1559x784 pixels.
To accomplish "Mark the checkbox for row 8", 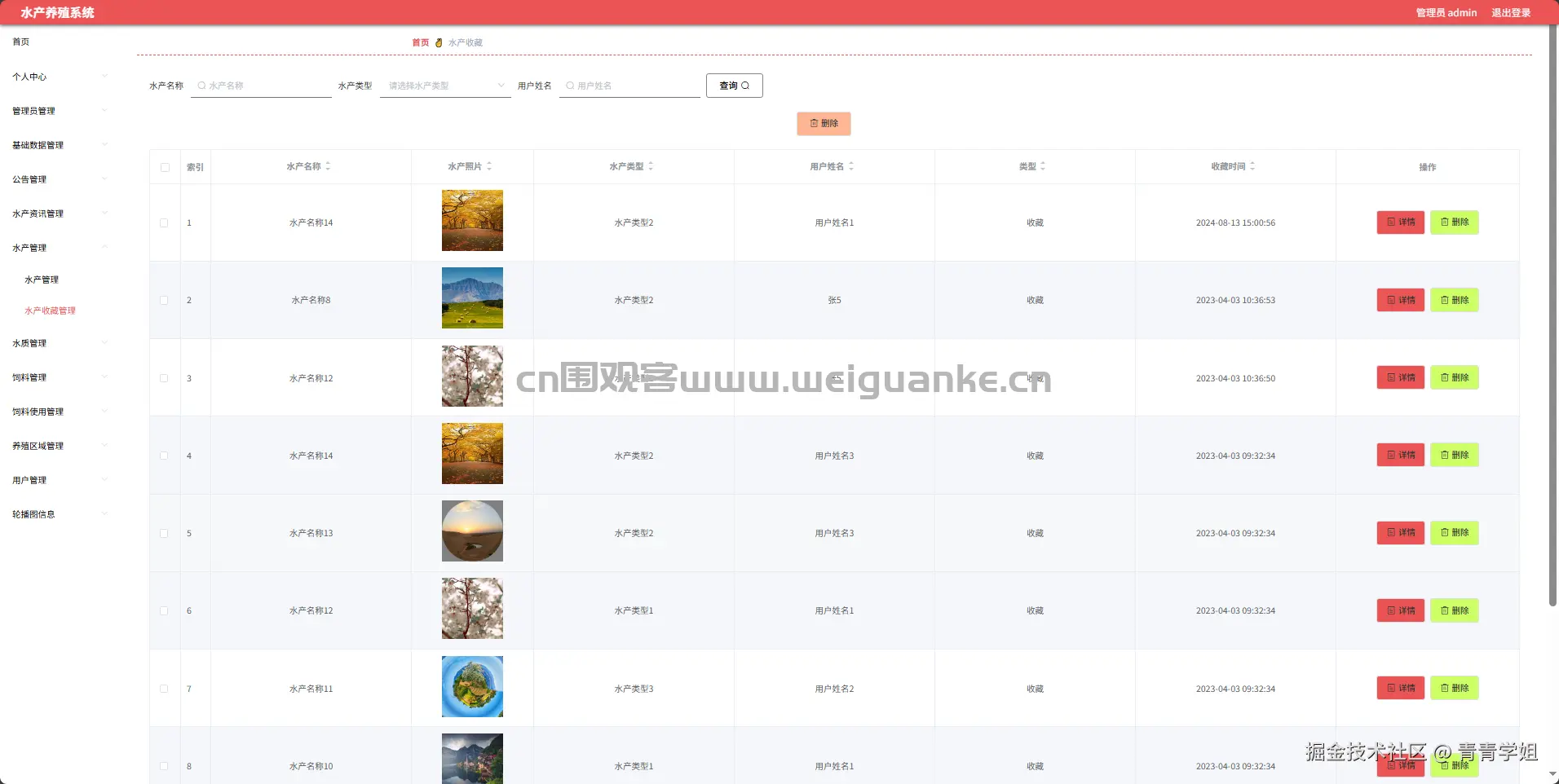I will [164, 766].
